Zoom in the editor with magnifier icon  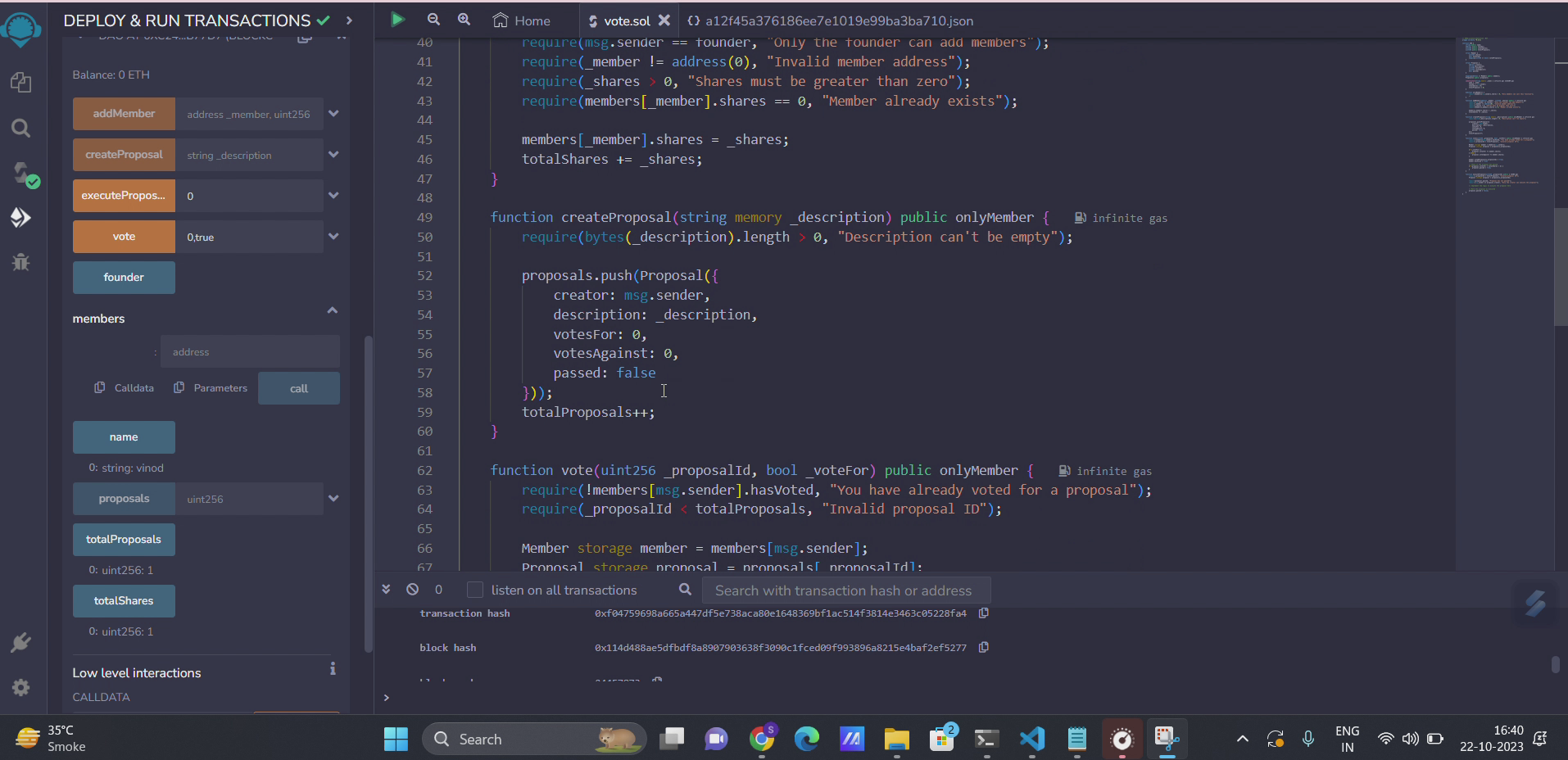point(465,19)
